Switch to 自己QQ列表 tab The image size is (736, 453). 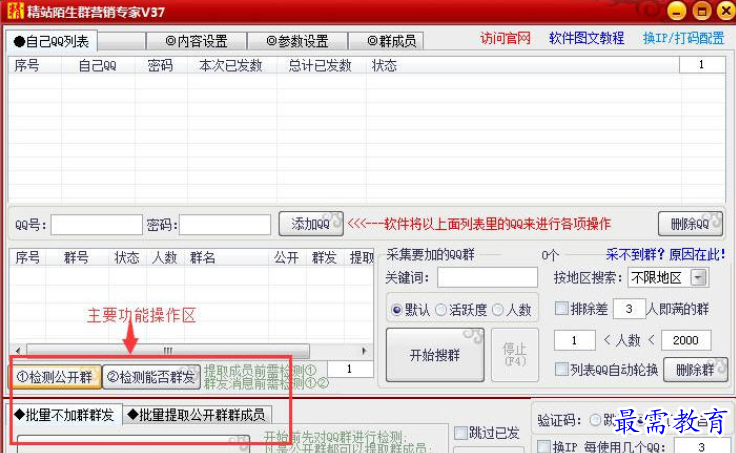point(51,42)
